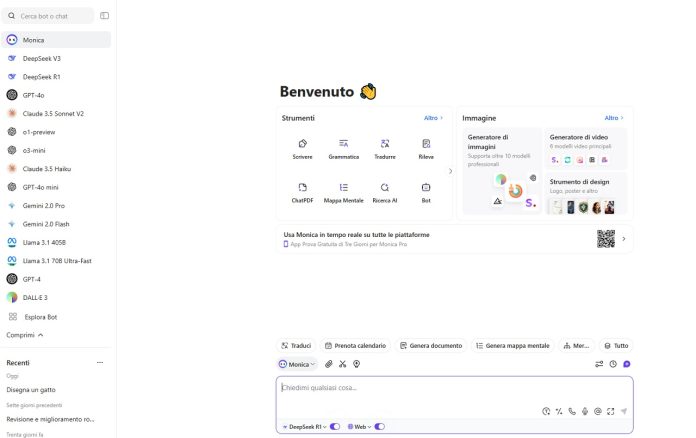This screenshot has height=438, width=696.
Task: Select GPT-4o bot
Action: pos(56,95)
